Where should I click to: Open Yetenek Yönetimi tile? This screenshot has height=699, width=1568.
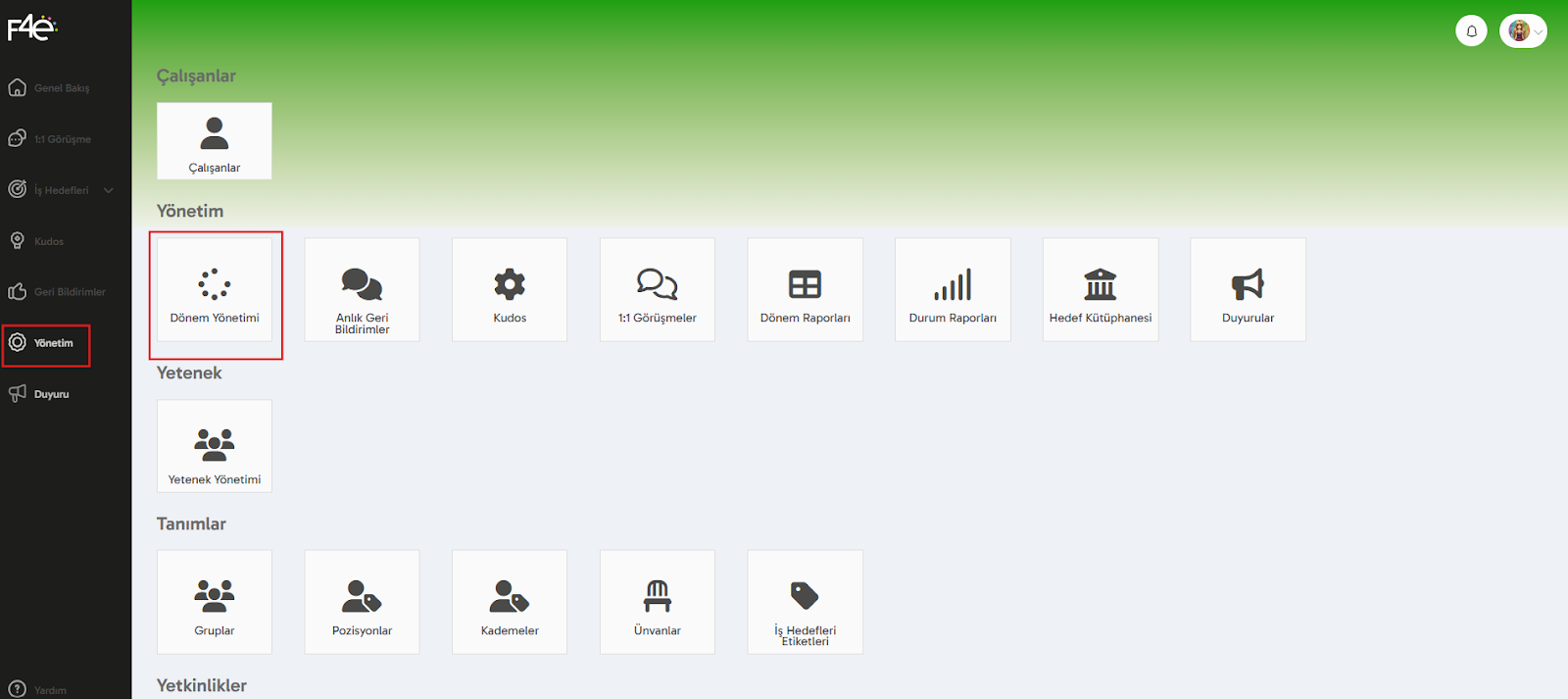(x=214, y=446)
